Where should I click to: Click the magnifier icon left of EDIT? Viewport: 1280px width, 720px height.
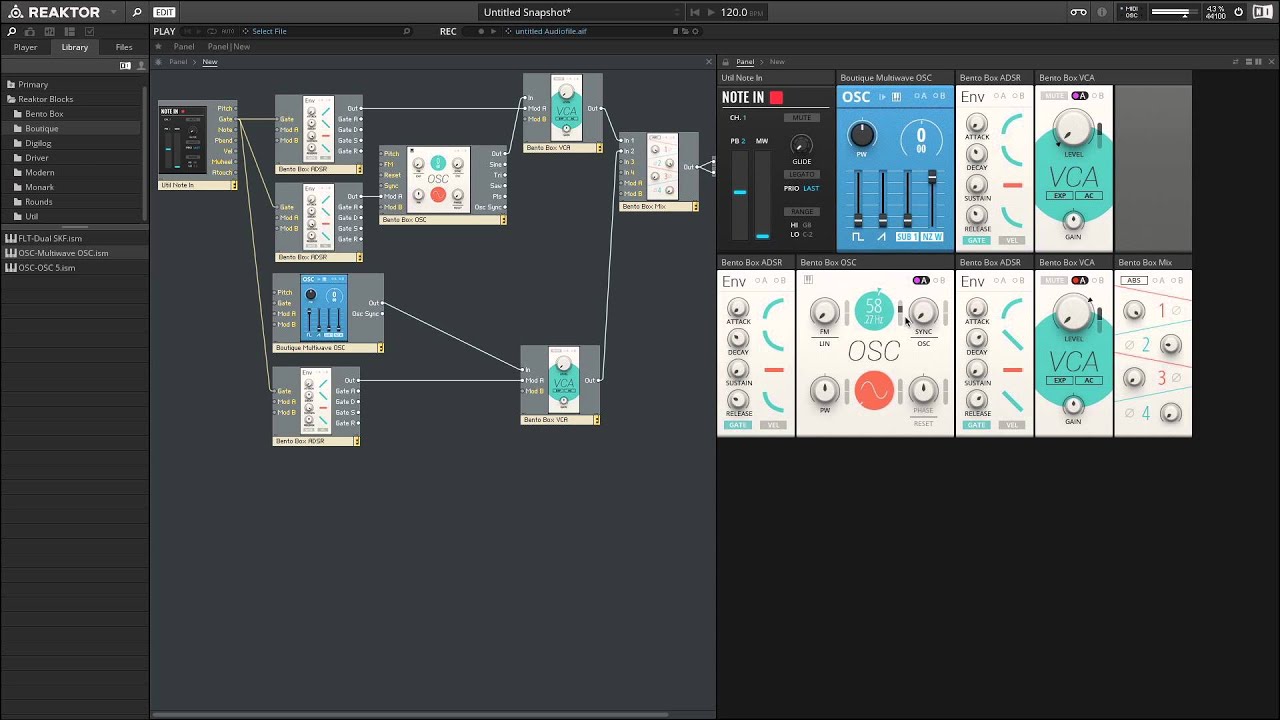[137, 12]
